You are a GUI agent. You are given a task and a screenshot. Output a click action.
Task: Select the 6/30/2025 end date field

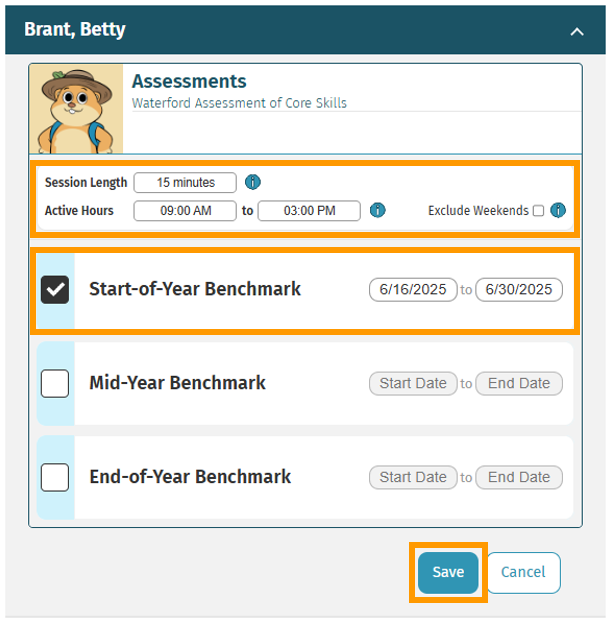point(519,290)
